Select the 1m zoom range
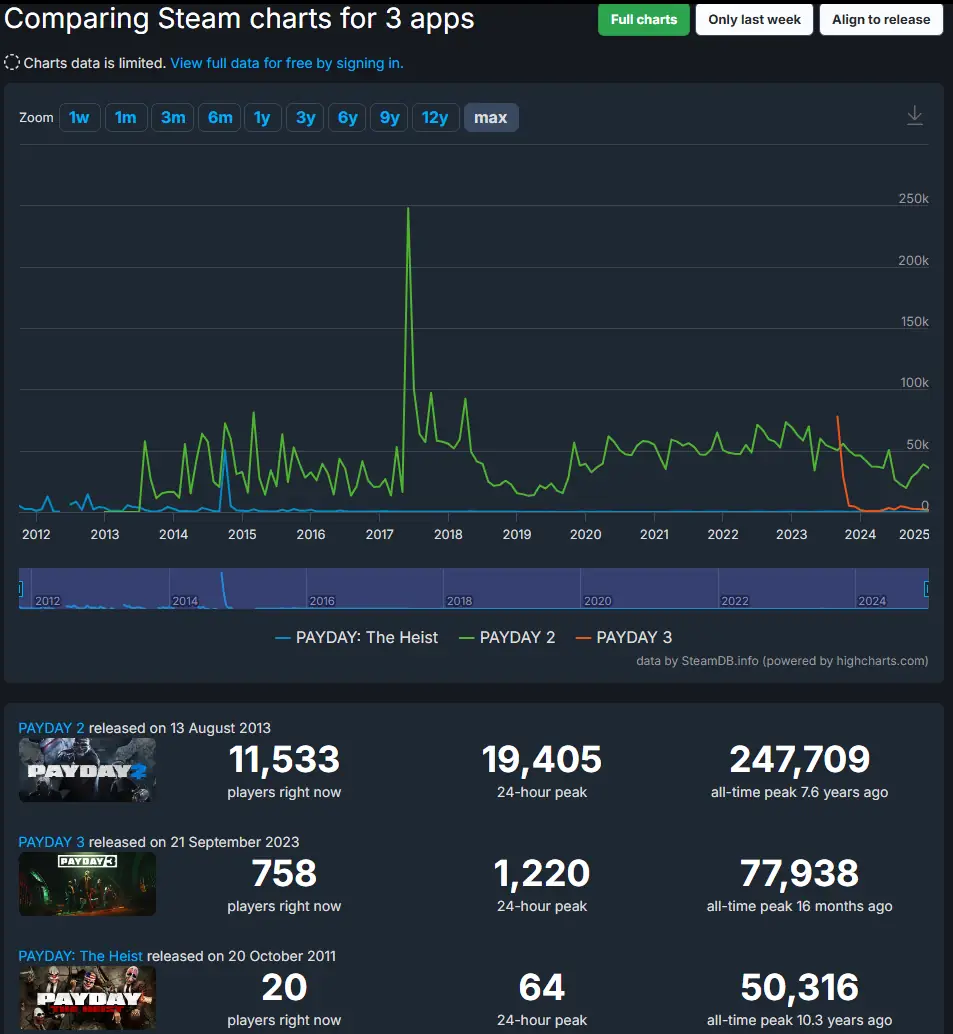 click(125, 117)
